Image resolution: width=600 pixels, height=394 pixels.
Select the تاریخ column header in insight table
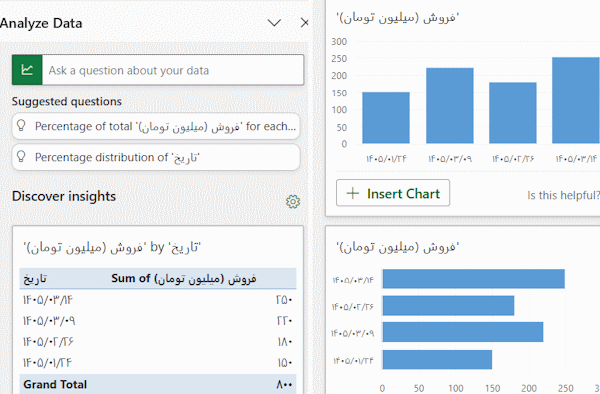[35, 278]
